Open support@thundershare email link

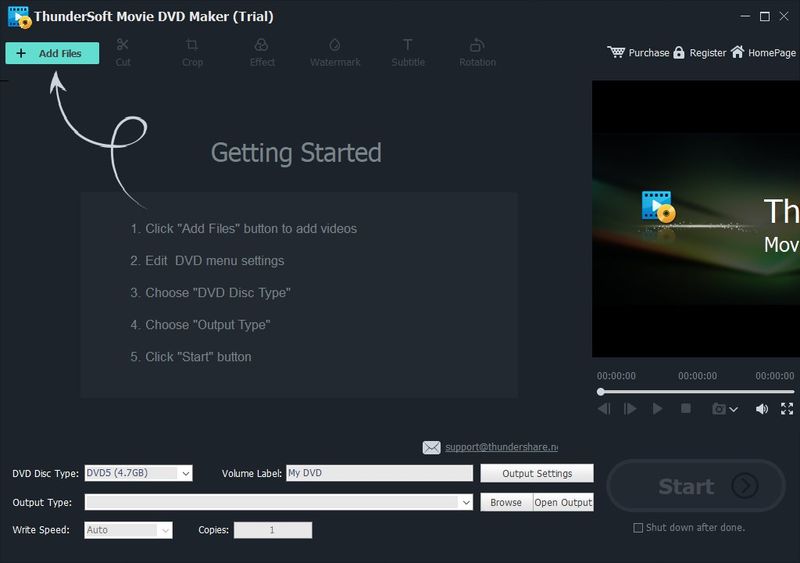pos(502,447)
